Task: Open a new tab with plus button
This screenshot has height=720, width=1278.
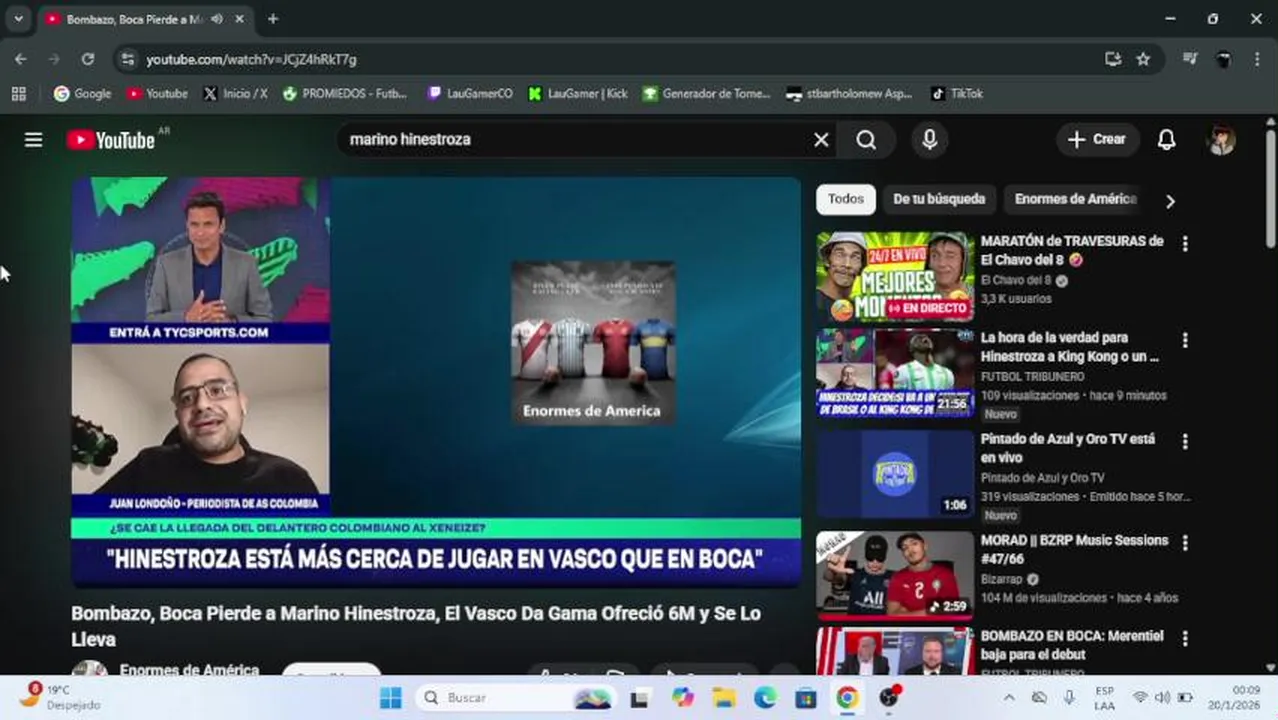Action: (273, 19)
